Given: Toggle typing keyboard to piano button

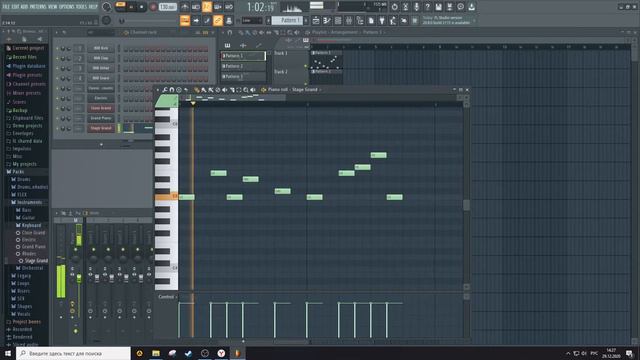Looking at the screenshot, I should pos(185,20).
